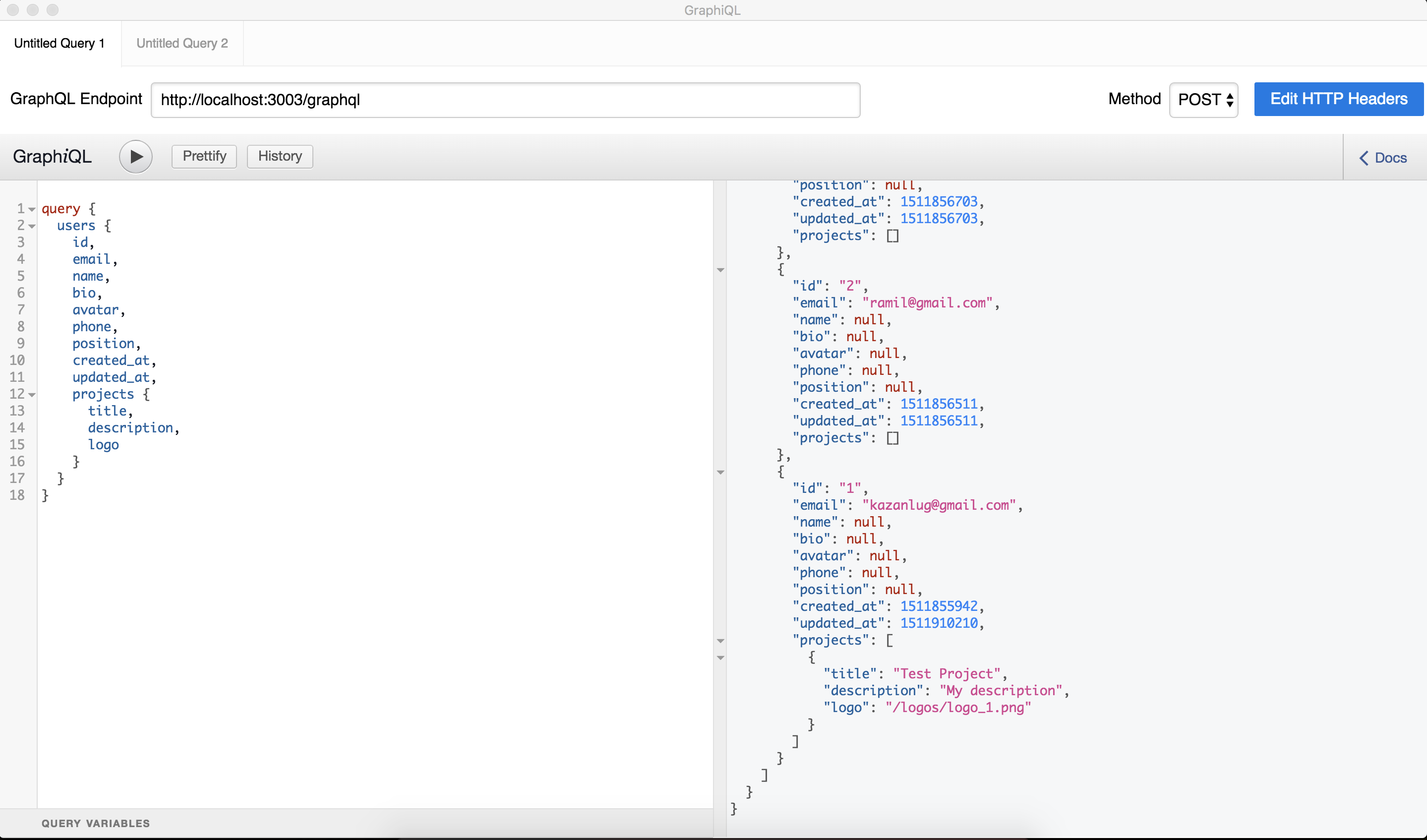Expand the Query Variables panel
Image resolution: width=1427 pixels, height=840 pixels.
(x=95, y=823)
